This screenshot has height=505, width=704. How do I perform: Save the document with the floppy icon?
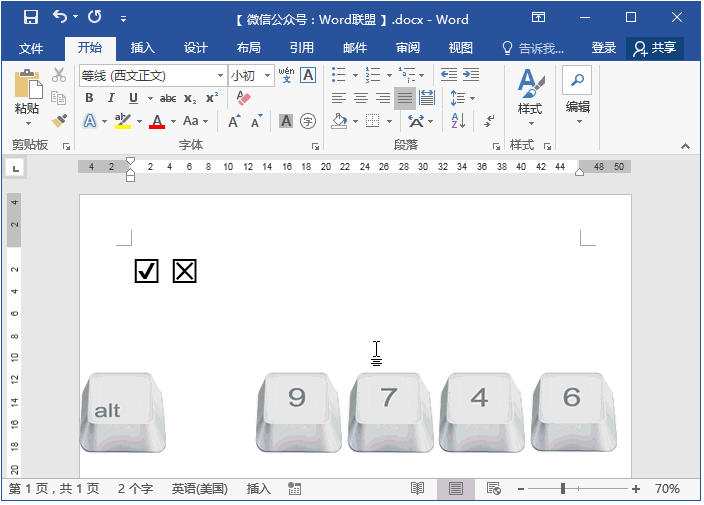pyautogui.click(x=31, y=17)
